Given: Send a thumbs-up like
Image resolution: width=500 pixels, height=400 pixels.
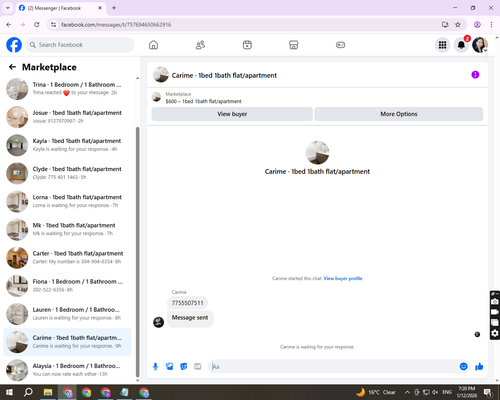Looking at the screenshot, I should pos(479,367).
